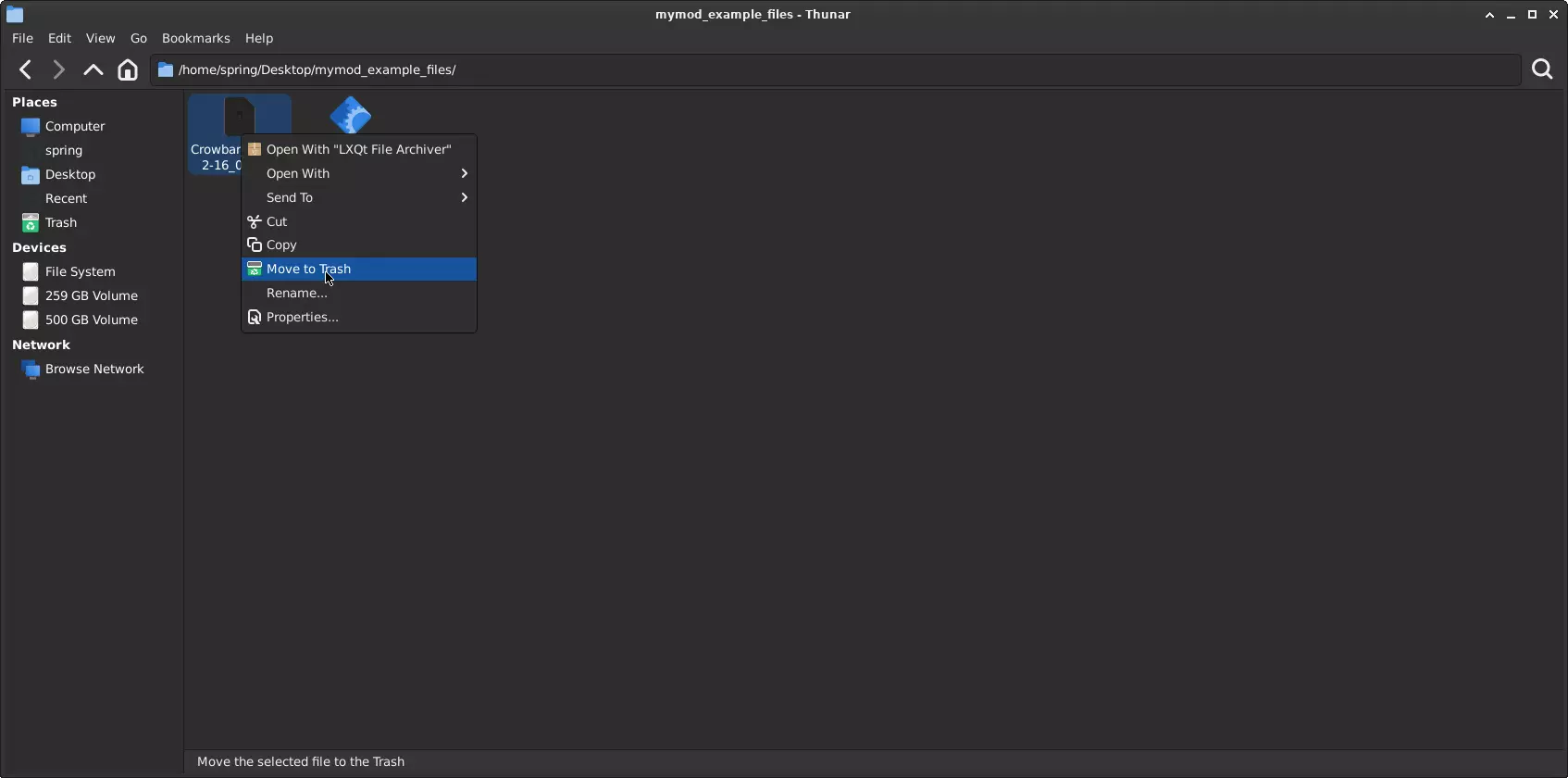Open the View menu
This screenshot has width=1568, height=778.
coord(100,38)
